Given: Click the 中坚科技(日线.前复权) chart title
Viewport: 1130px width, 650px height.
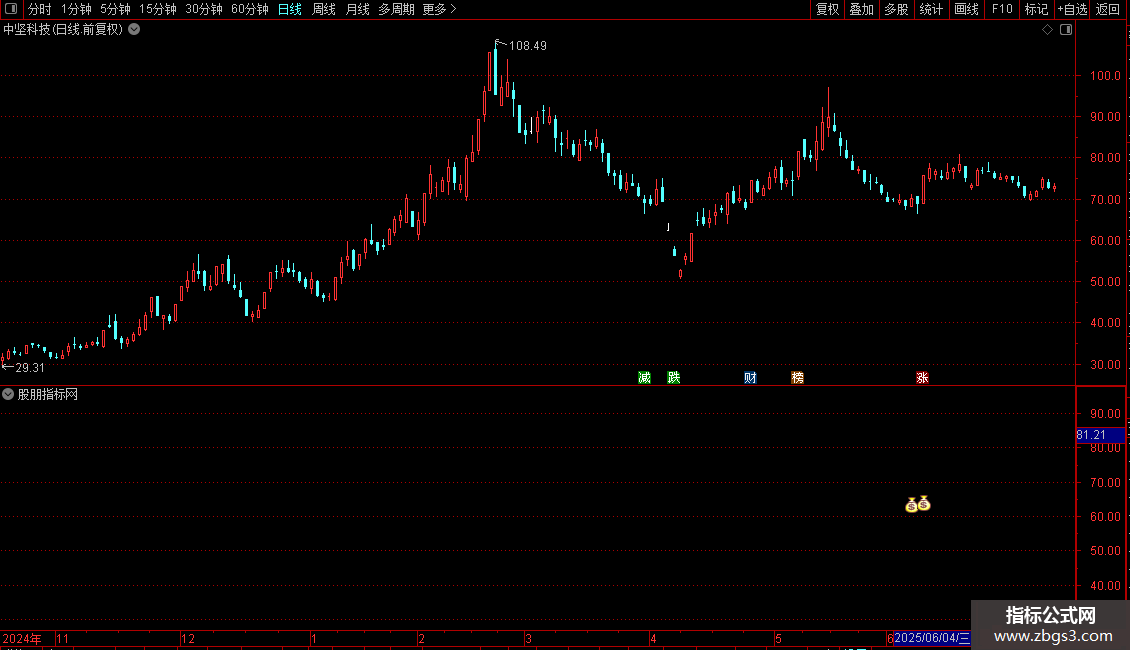Looking at the screenshot, I should coord(63,30).
